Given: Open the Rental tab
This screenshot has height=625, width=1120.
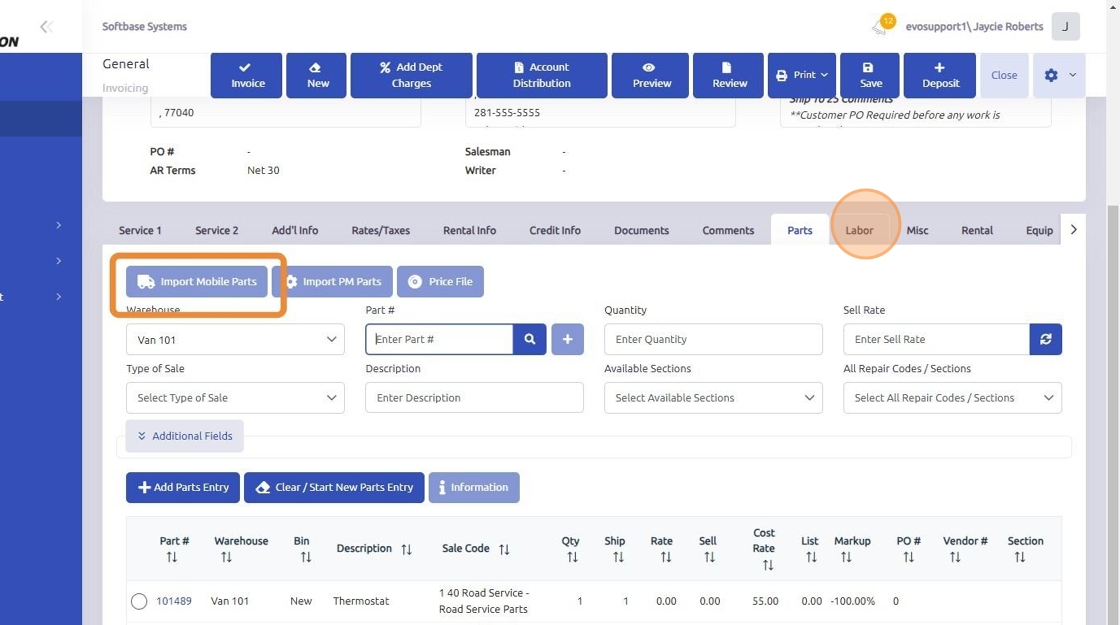Looking at the screenshot, I should click(976, 230).
